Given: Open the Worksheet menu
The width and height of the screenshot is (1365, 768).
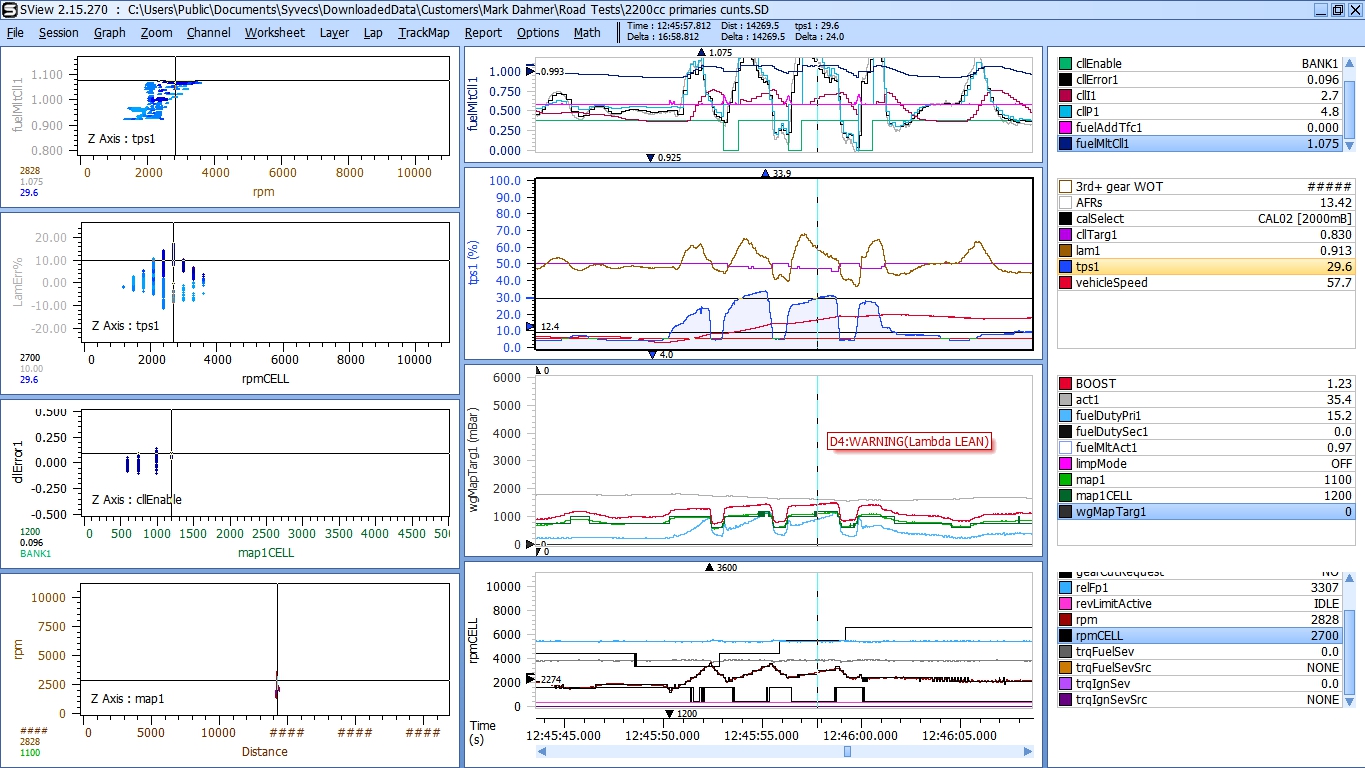Looking at the screenshot, I should [275, 32].
